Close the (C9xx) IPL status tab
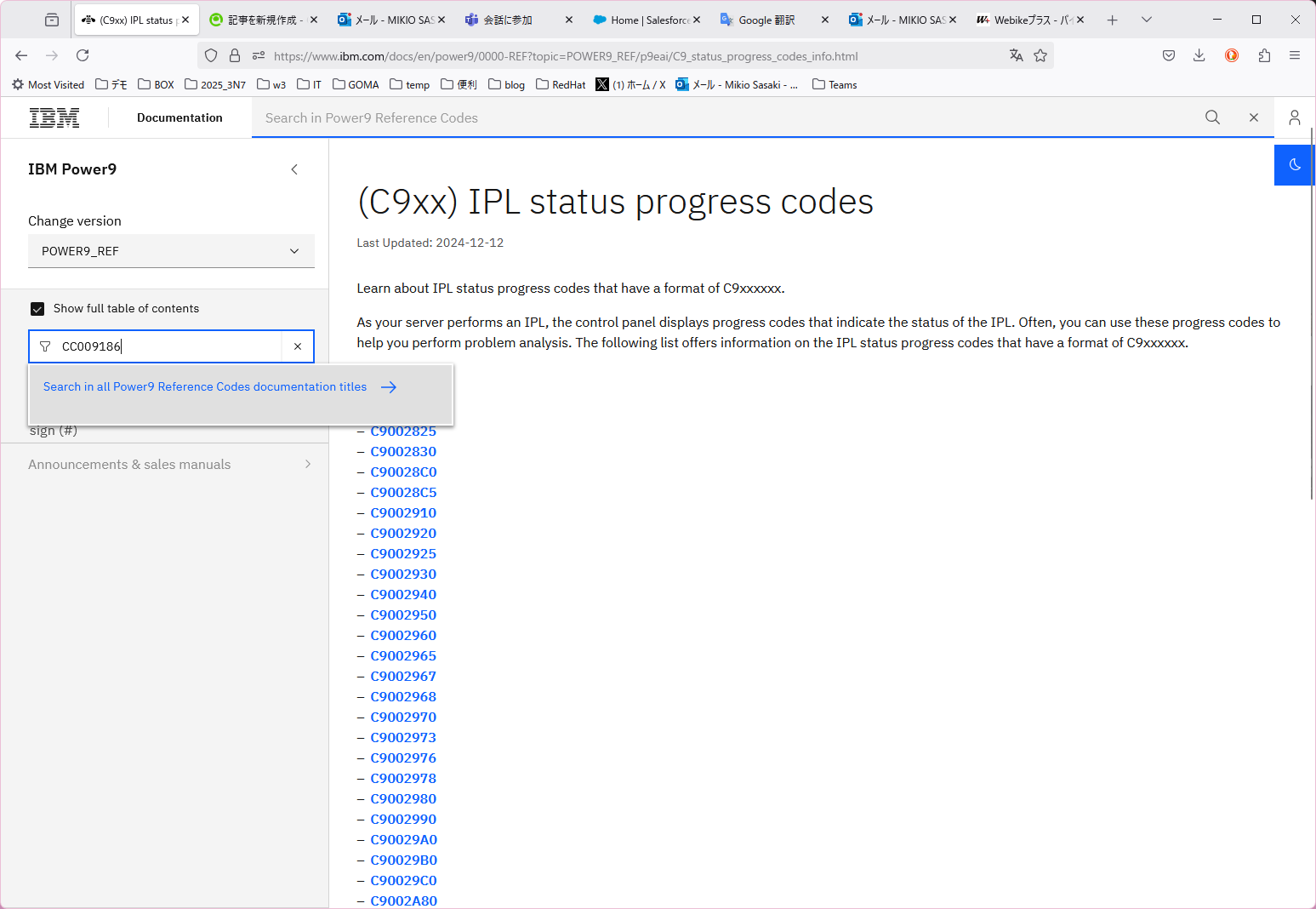 click(185, 20)
